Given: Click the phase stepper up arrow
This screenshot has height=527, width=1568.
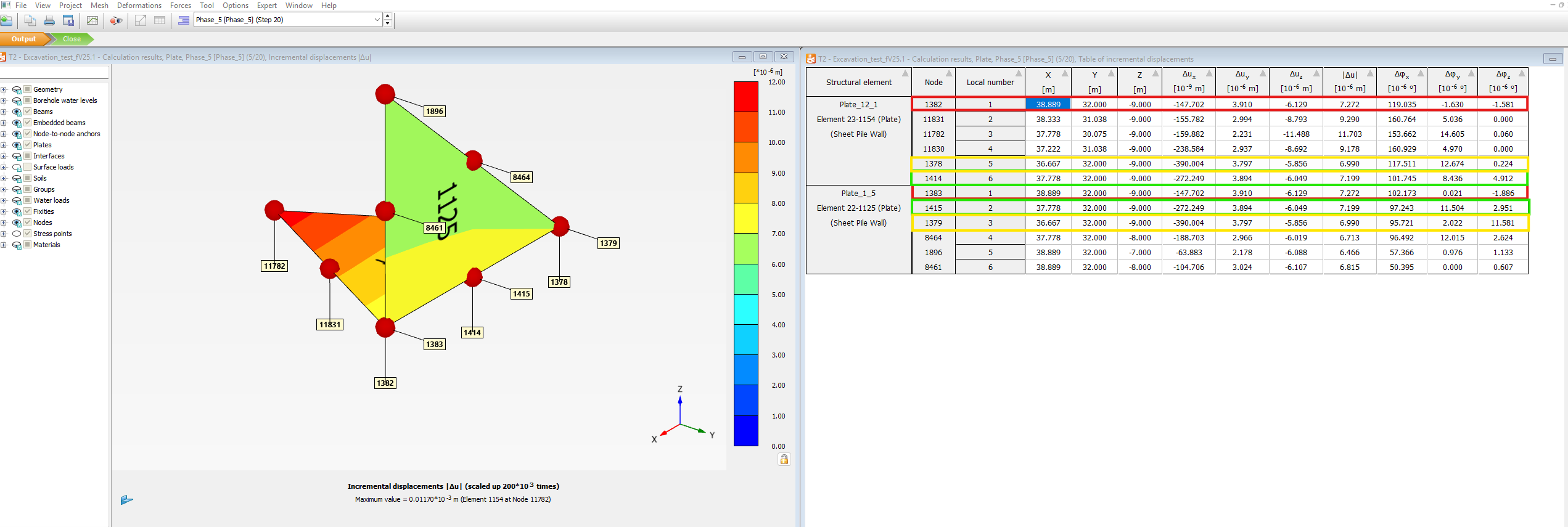Looking at the screenshot, I should (x=387, y=16).
